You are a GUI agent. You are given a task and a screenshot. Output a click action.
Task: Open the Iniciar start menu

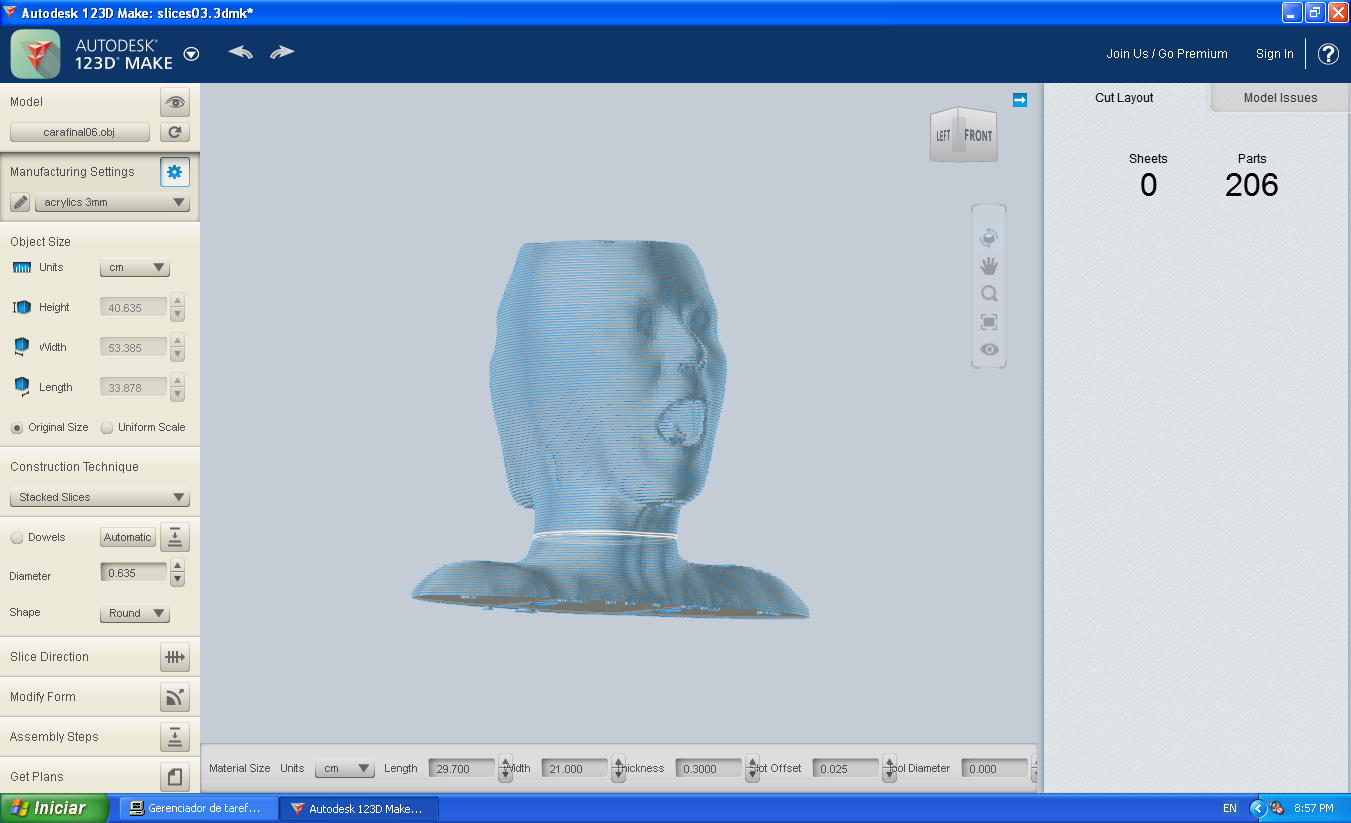[x=55, y=808]
